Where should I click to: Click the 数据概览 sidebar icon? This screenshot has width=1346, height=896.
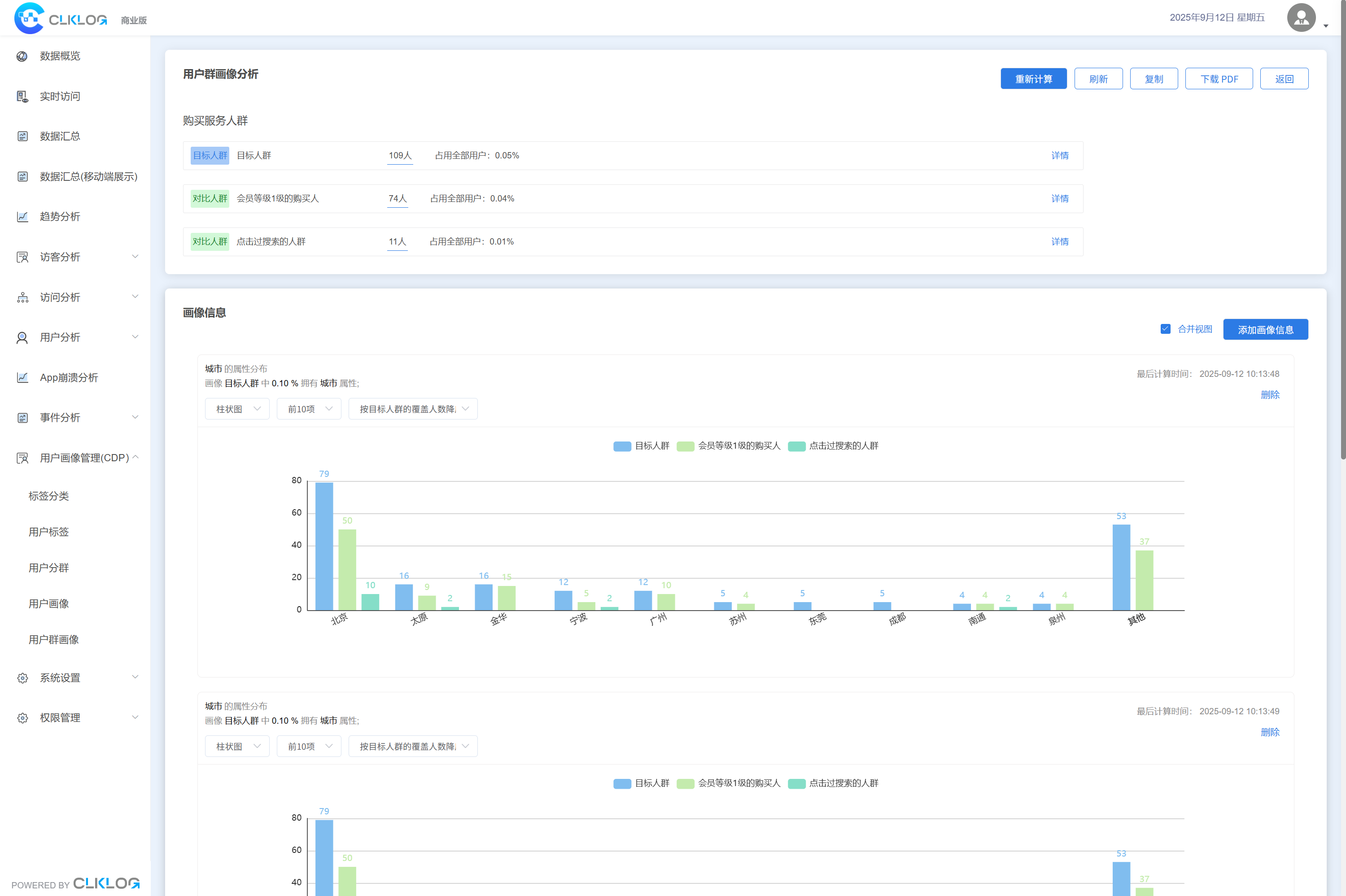(22, 56)
